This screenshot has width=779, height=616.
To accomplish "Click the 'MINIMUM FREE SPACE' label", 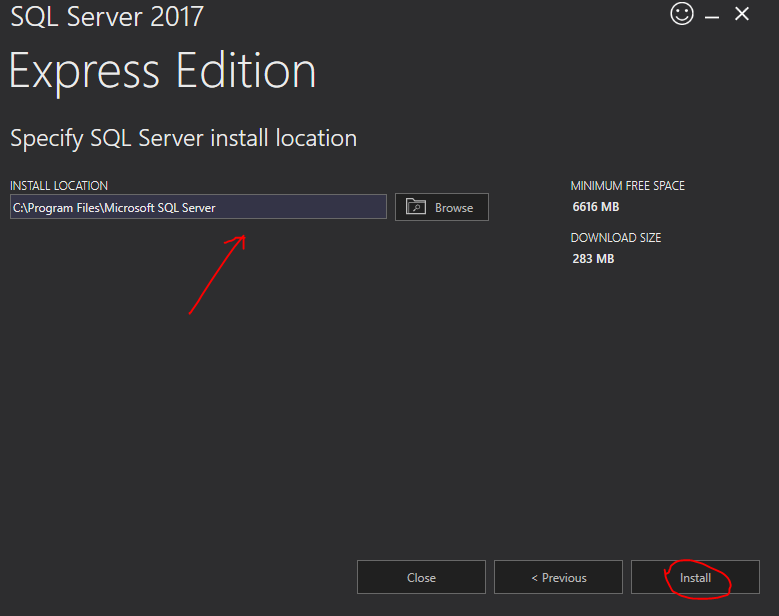I will [x=627, y=186].
